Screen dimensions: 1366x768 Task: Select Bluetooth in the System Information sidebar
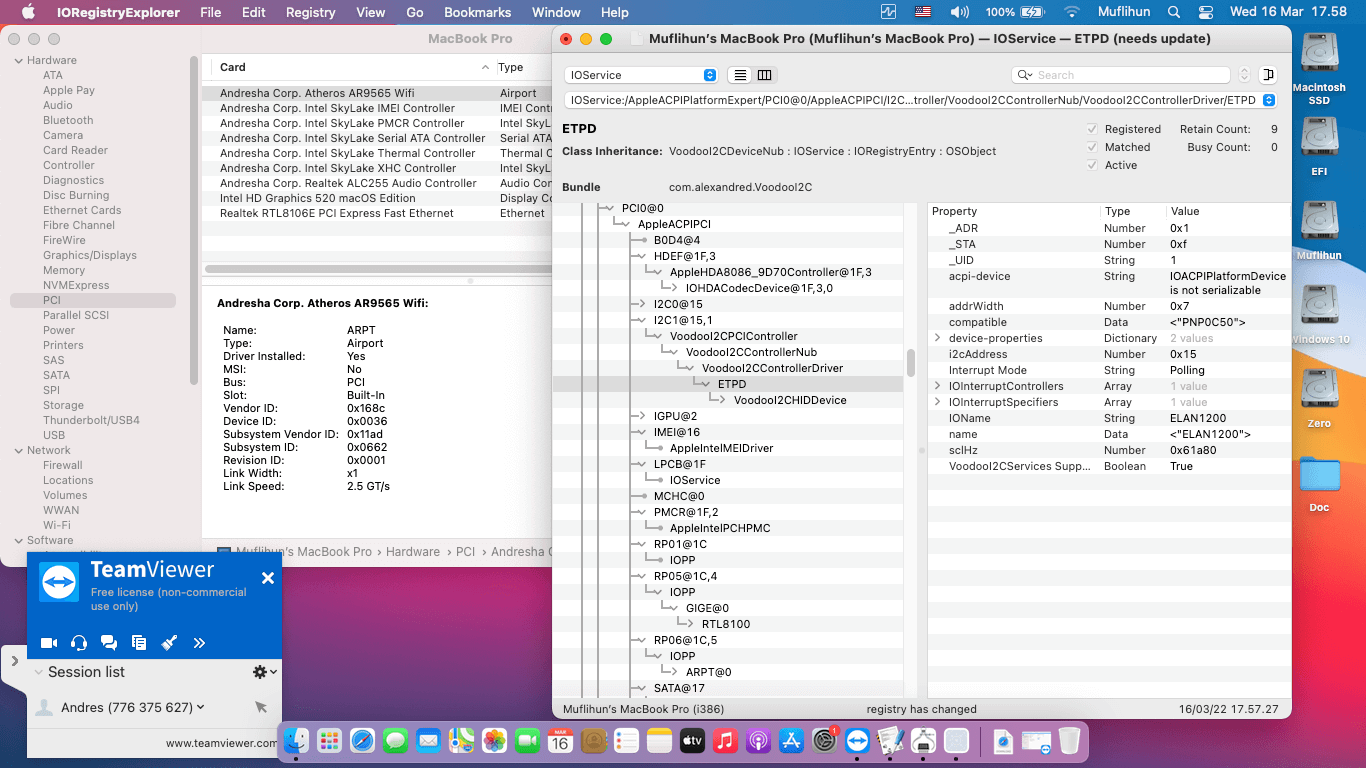[68, 120]
